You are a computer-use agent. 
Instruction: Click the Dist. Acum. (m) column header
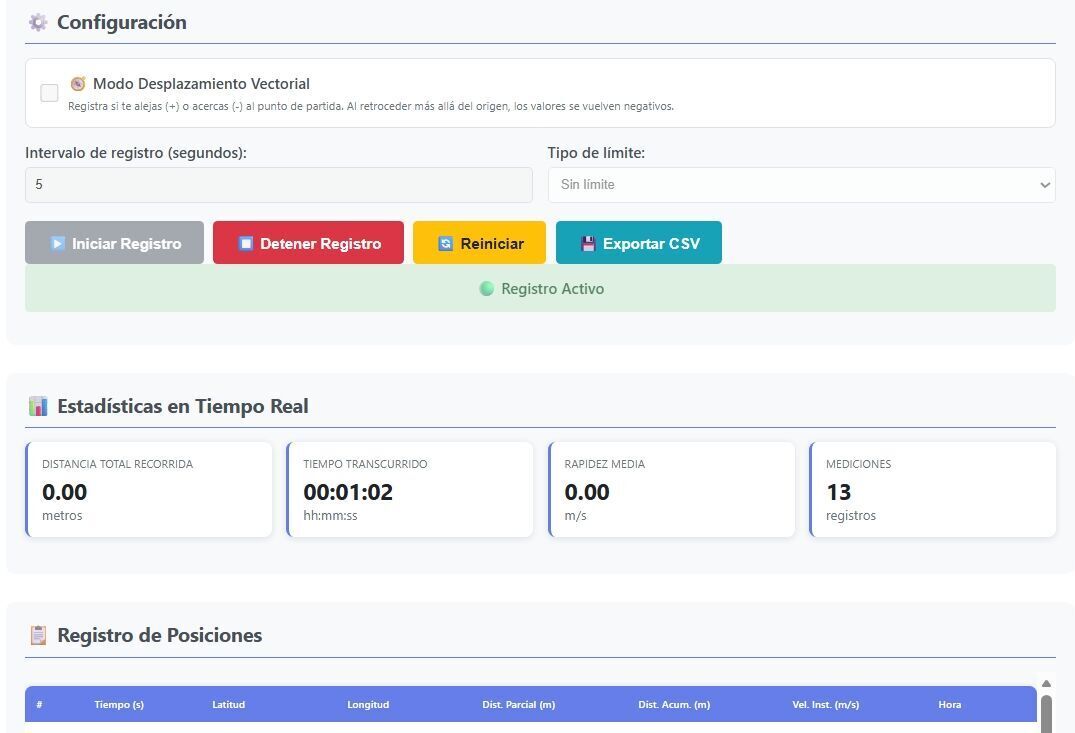tap(674, 704)
